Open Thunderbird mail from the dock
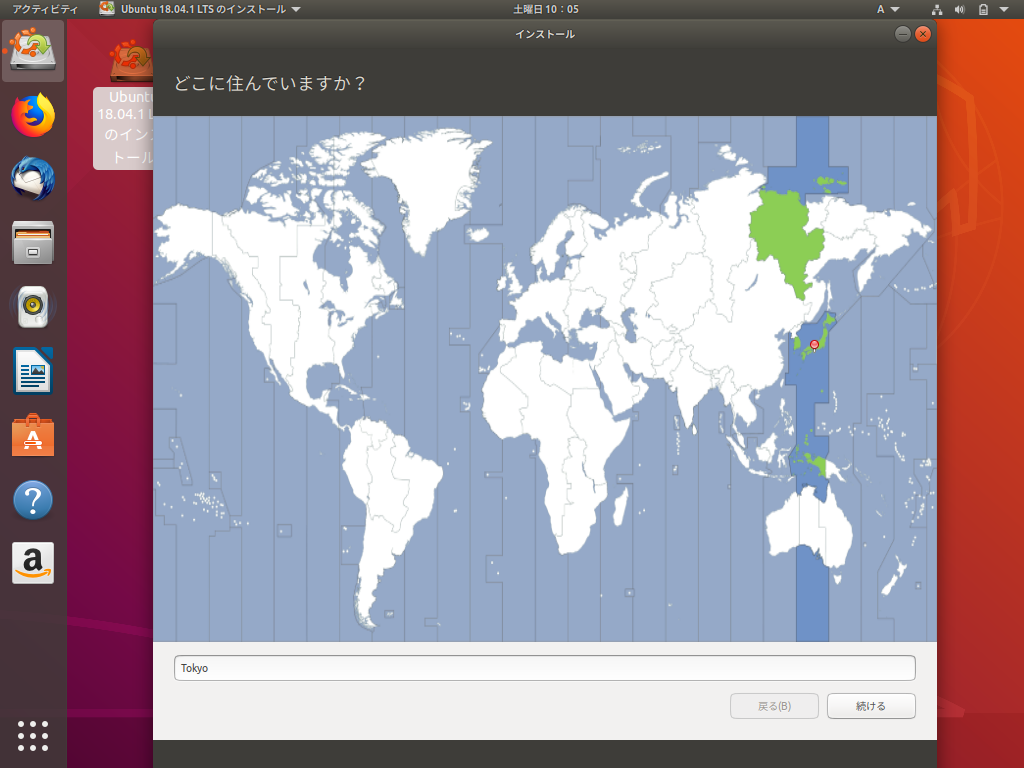The height and width of the screenshot is (768, 1024). [x=33, y=179]
